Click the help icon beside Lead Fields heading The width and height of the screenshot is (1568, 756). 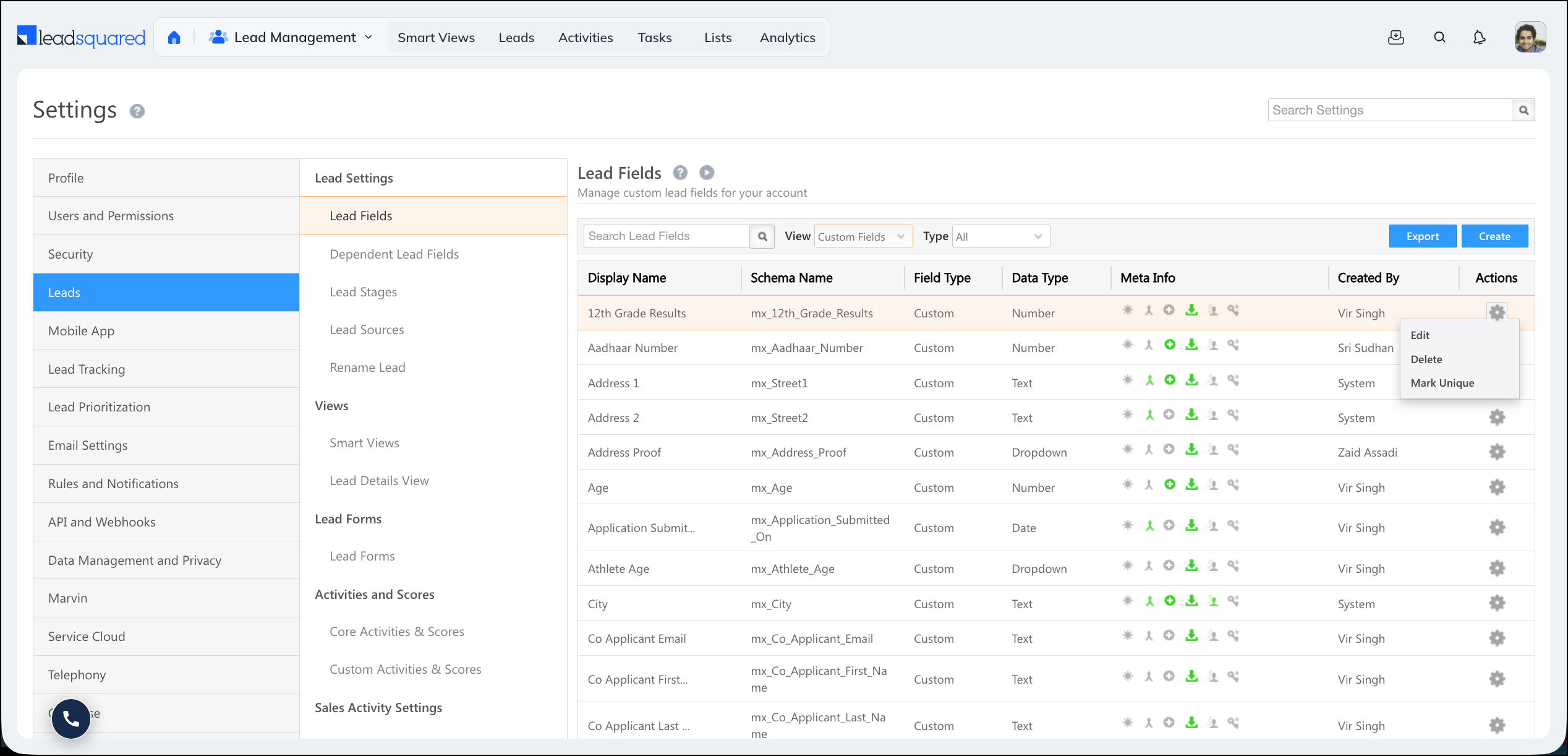pyautogui.click(x=680, y=173)
